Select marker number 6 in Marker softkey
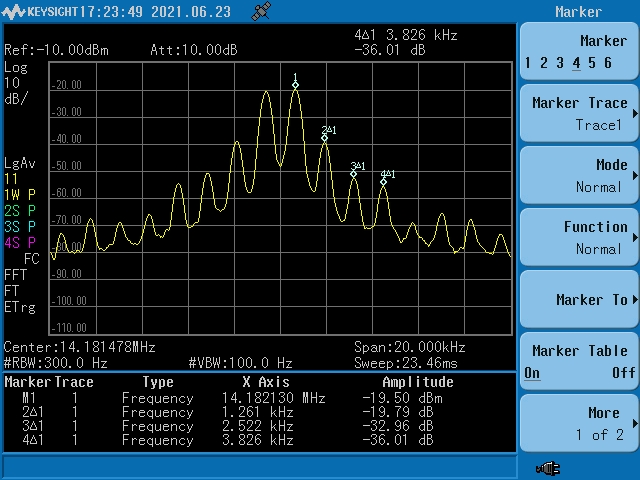640x480 pixels. [x=608, y=63]
